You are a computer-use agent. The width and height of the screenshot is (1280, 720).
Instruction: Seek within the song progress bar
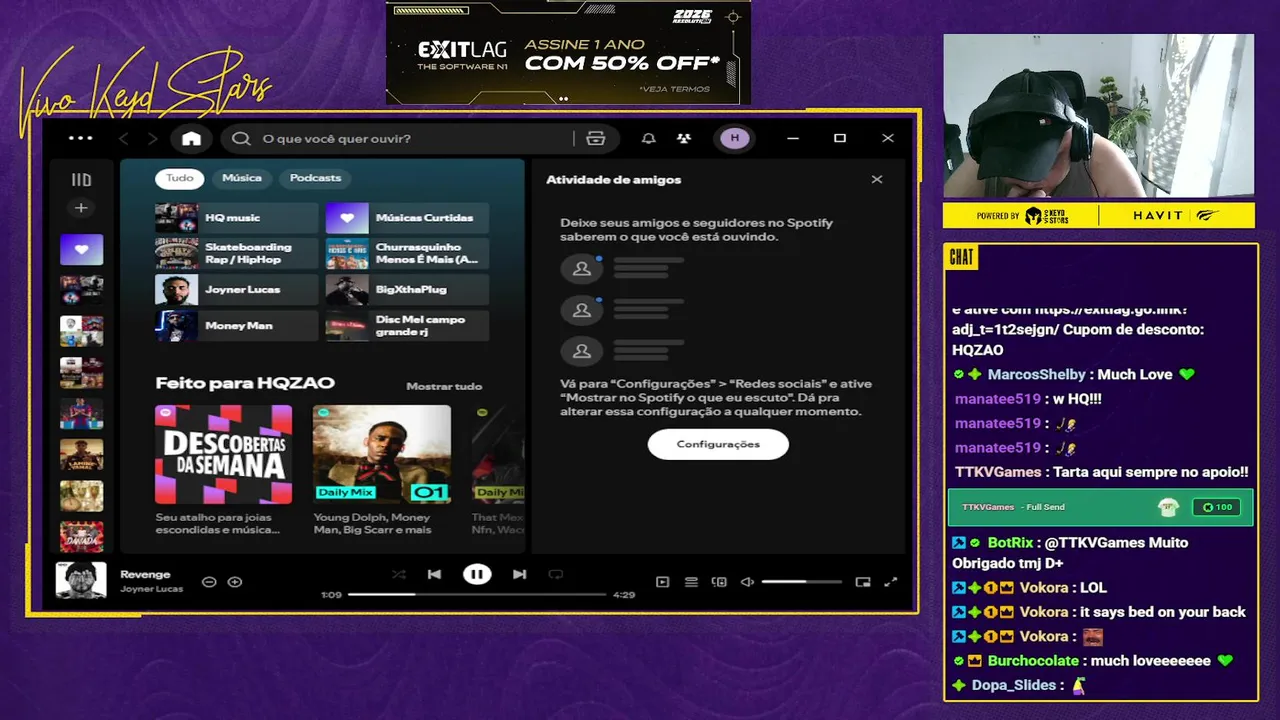coord(477,594)
